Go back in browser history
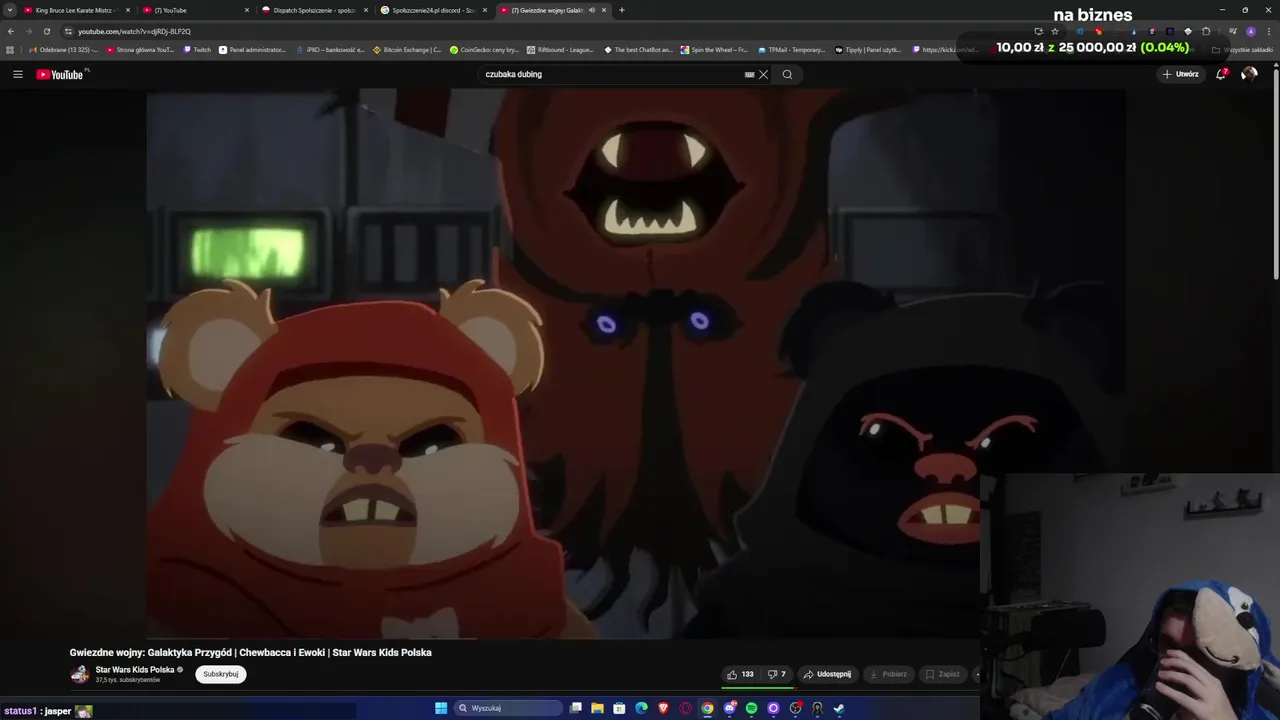The width and height of the screenshot is (1280, 720). pyautogui.click(x=11, y=31)
